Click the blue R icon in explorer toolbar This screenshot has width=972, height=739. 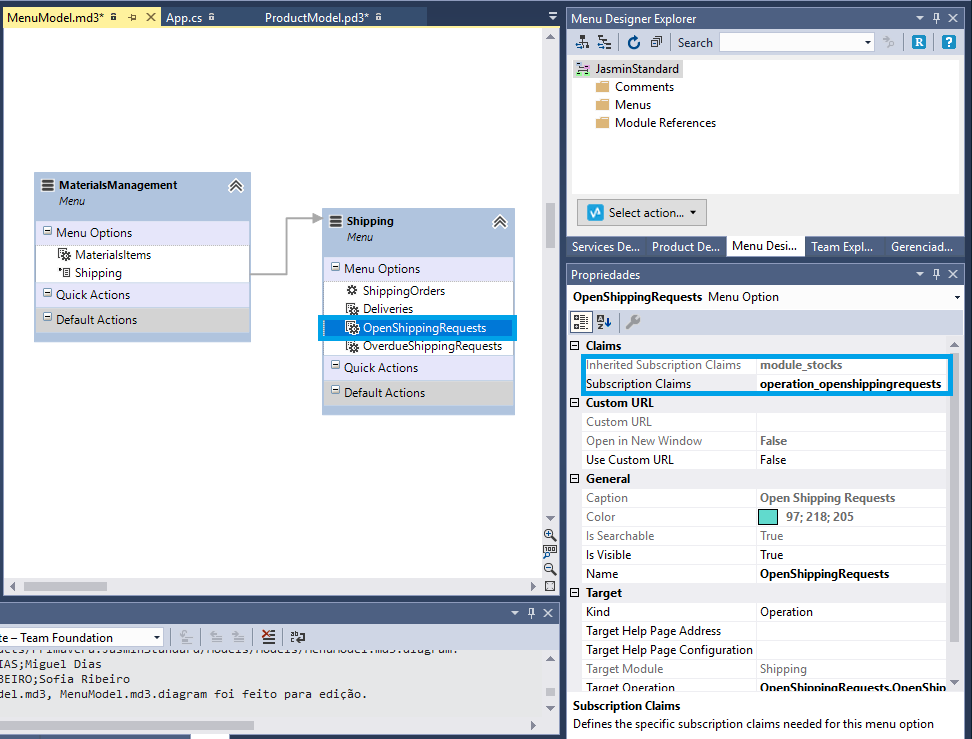(919, 42)
